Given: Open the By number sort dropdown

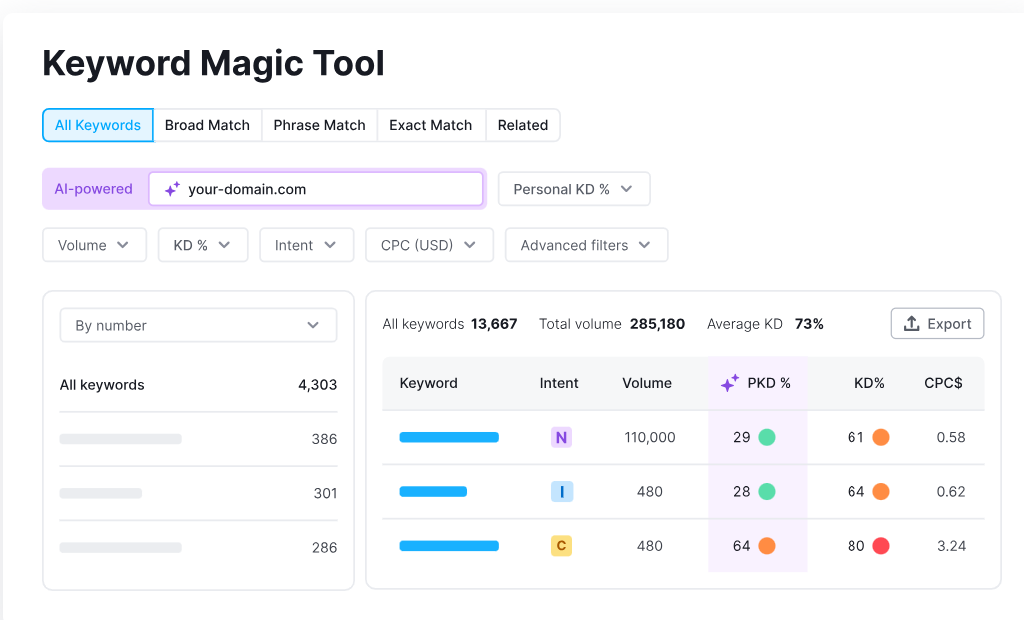Looking at the screenshot, I should coord(198,325).
